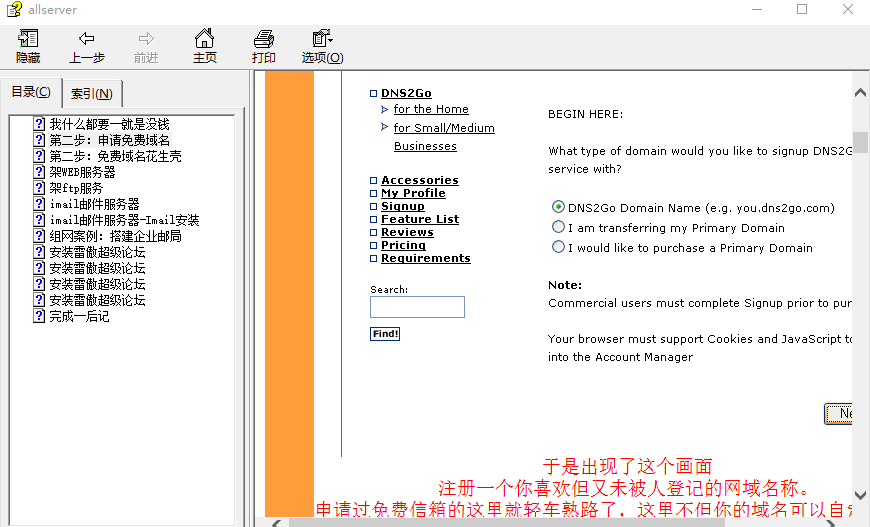Viewport: 870px width, 527px height.
Task: Switch to the Index (索引) tab
Action: point(92,94)
